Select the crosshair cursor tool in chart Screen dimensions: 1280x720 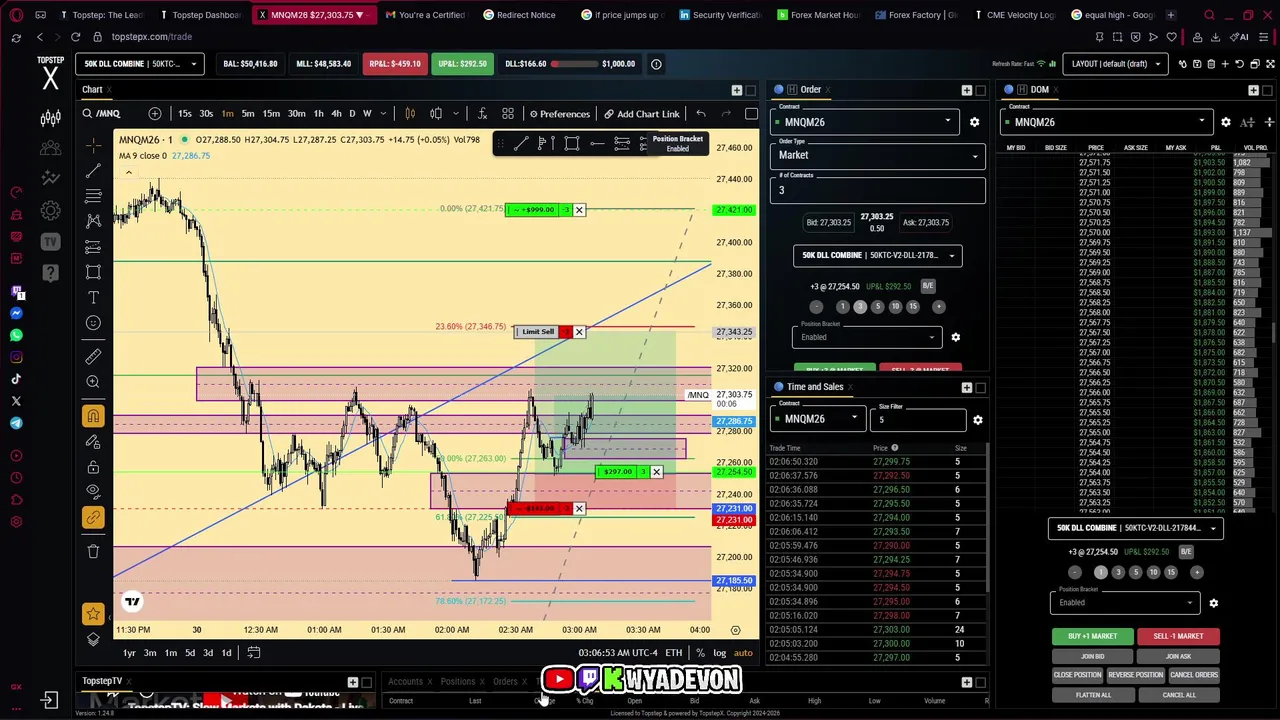pos(93,144)
